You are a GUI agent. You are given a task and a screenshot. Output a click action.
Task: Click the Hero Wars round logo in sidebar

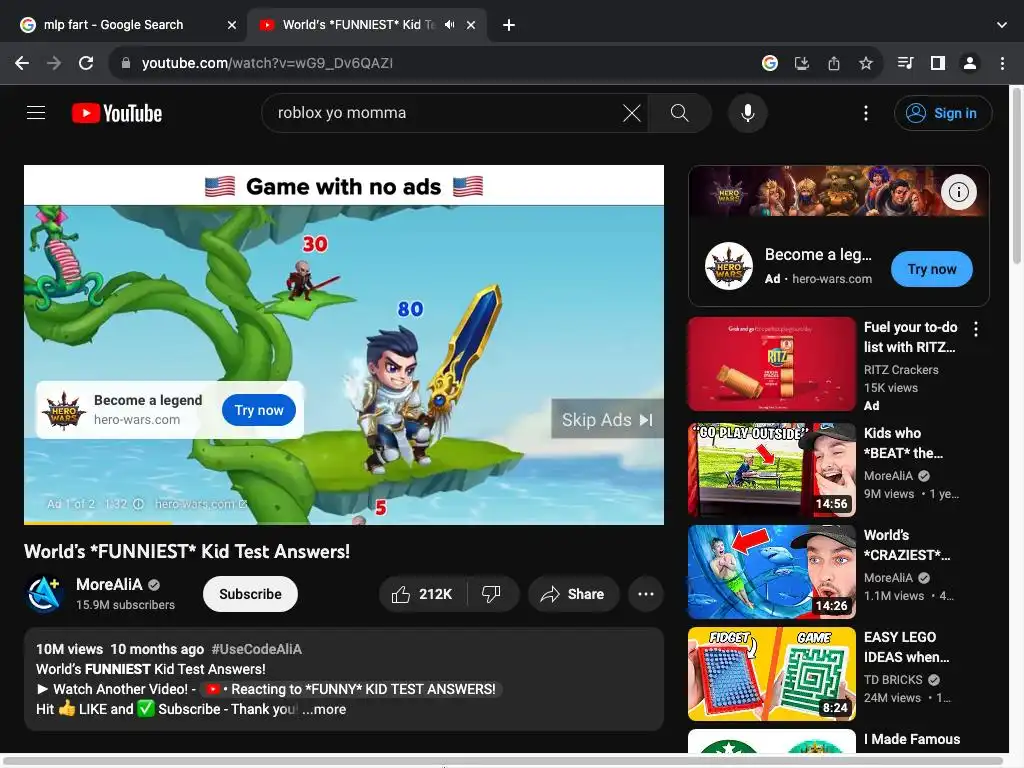[729, 266]
